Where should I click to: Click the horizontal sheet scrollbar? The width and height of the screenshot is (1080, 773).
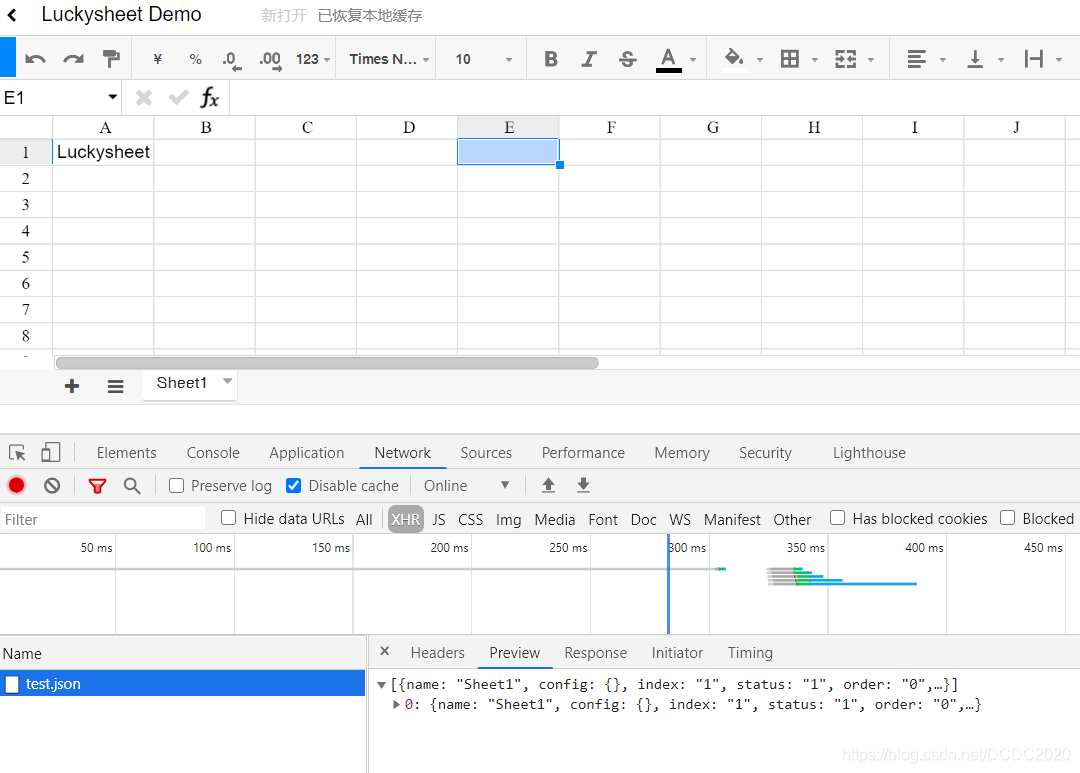pos(327,362)
